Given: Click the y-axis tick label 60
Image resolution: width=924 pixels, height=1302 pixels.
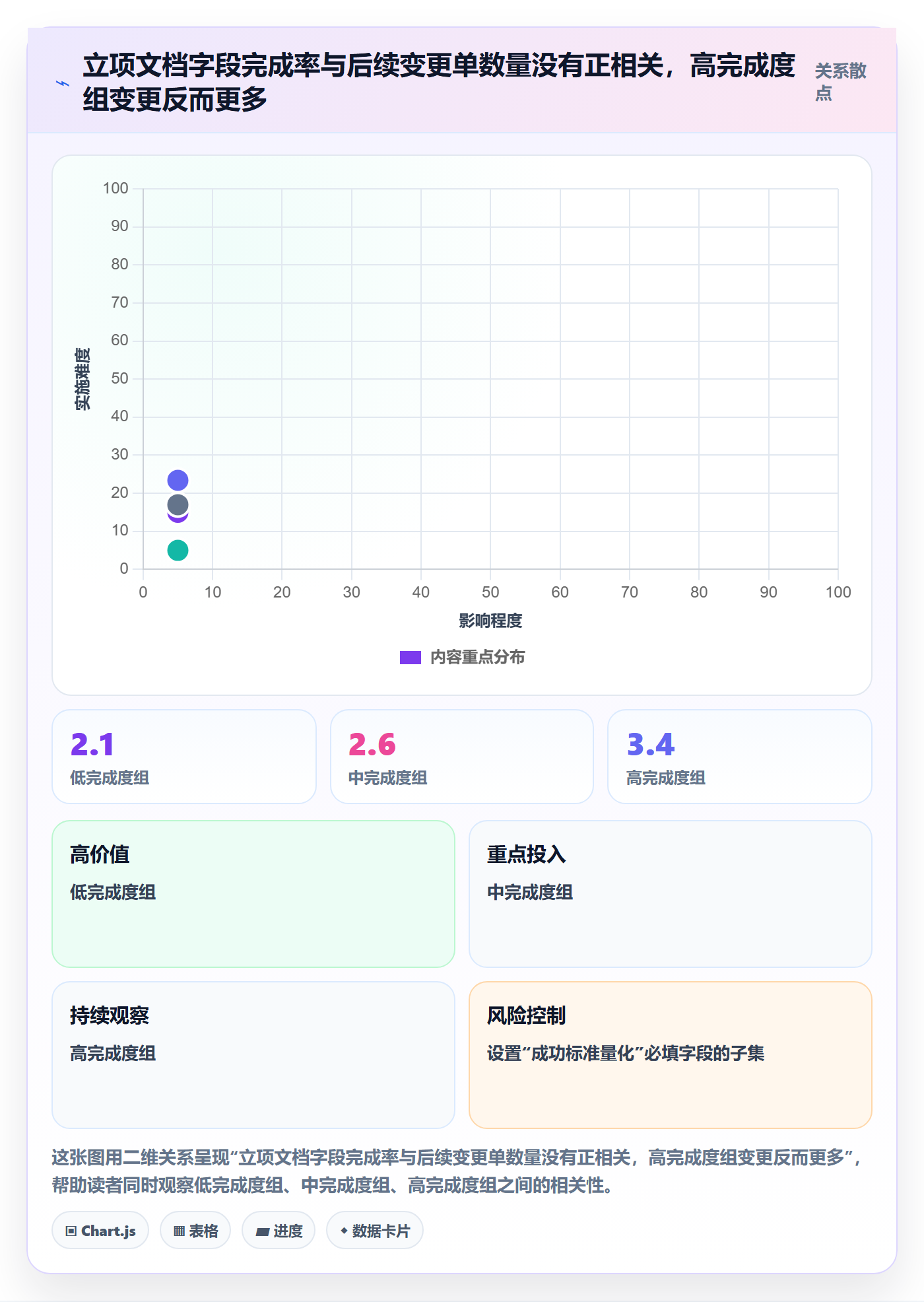Looking at the screenshot, I should (119, 340).
